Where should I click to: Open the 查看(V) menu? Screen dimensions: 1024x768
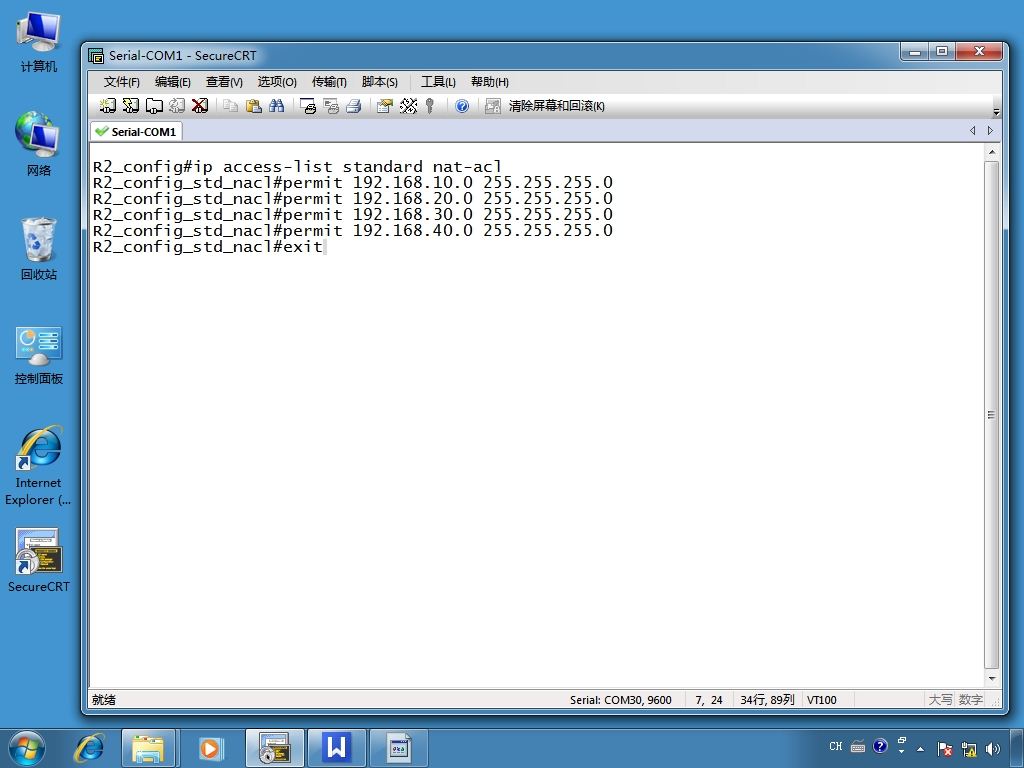224,82
